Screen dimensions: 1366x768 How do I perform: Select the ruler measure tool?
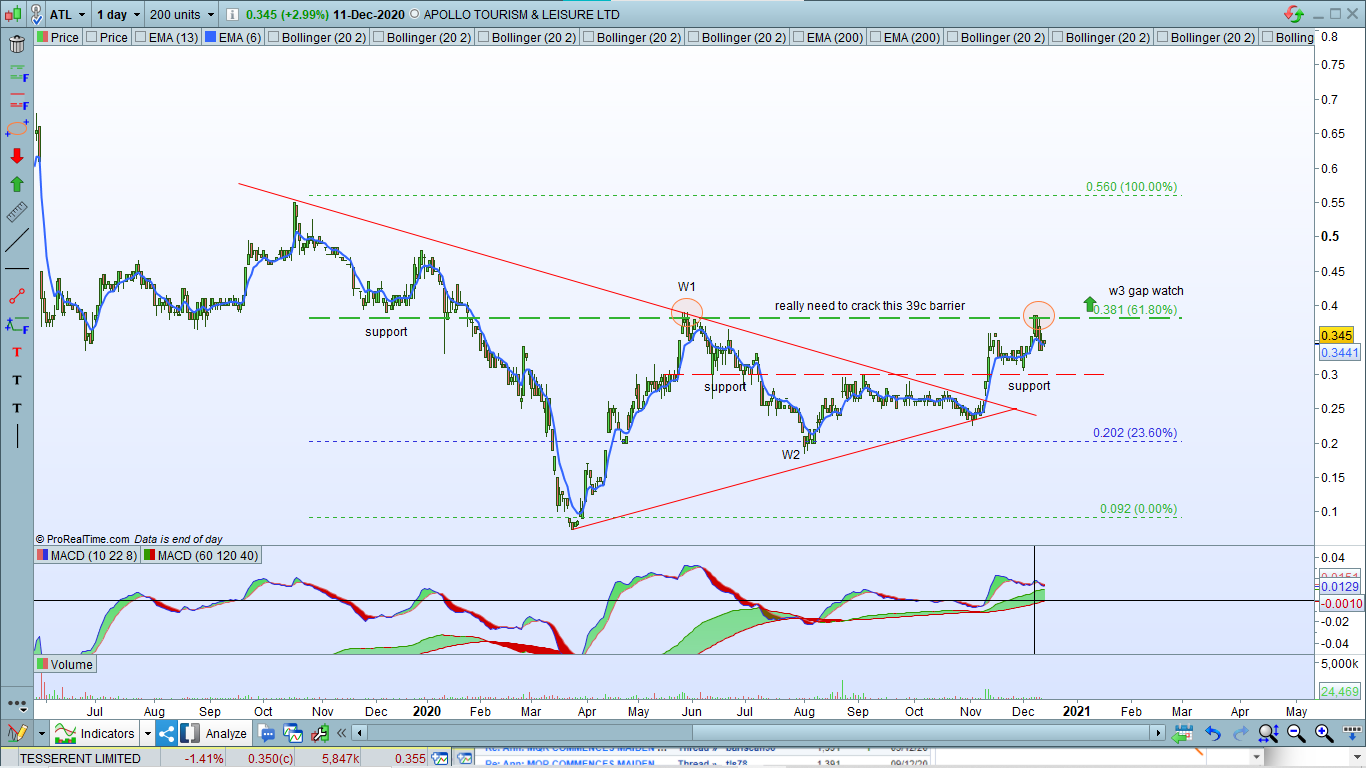click(x=17, y=212)
